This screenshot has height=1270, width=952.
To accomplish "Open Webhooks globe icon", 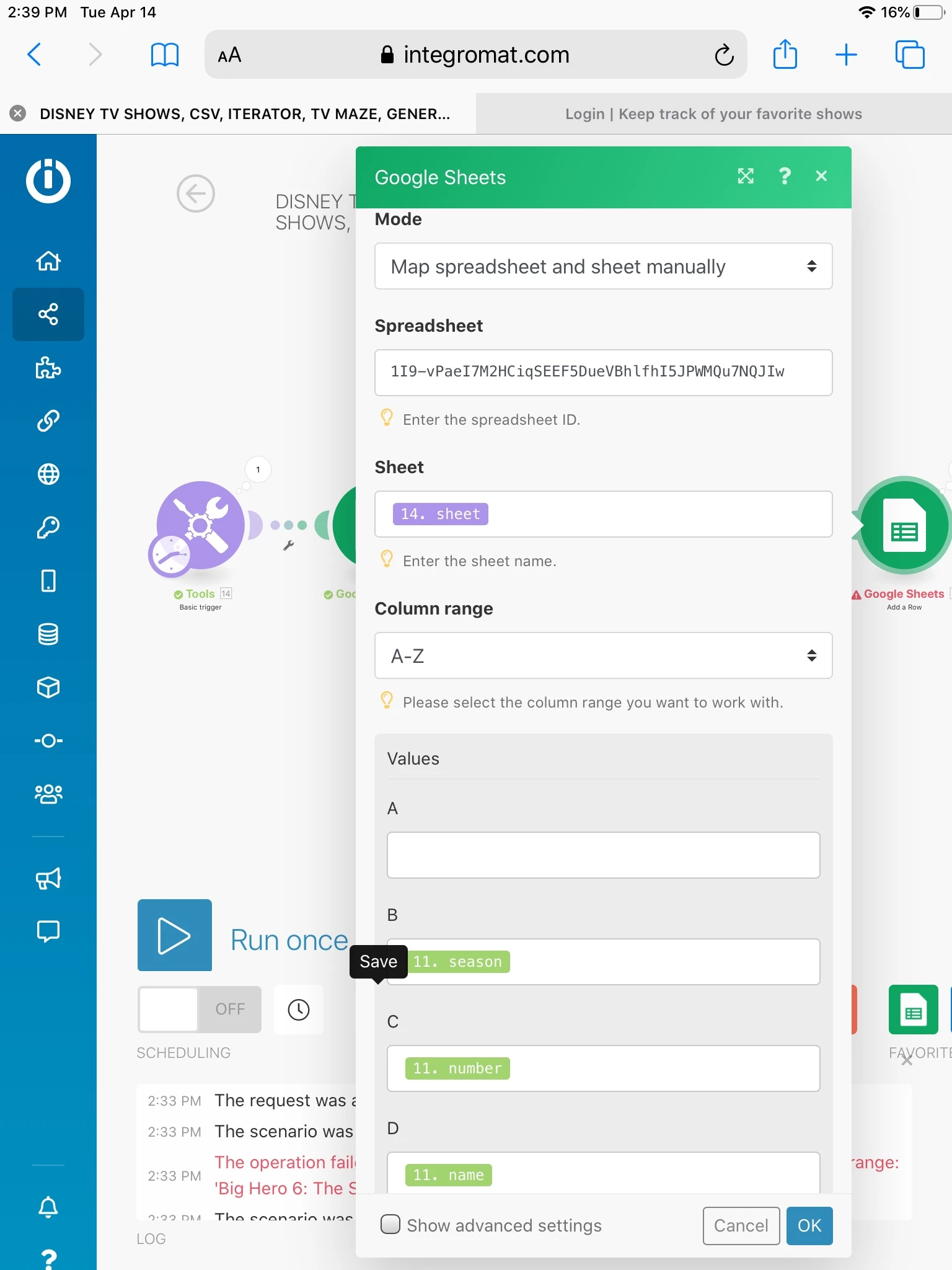I will (x=48, y=474).
